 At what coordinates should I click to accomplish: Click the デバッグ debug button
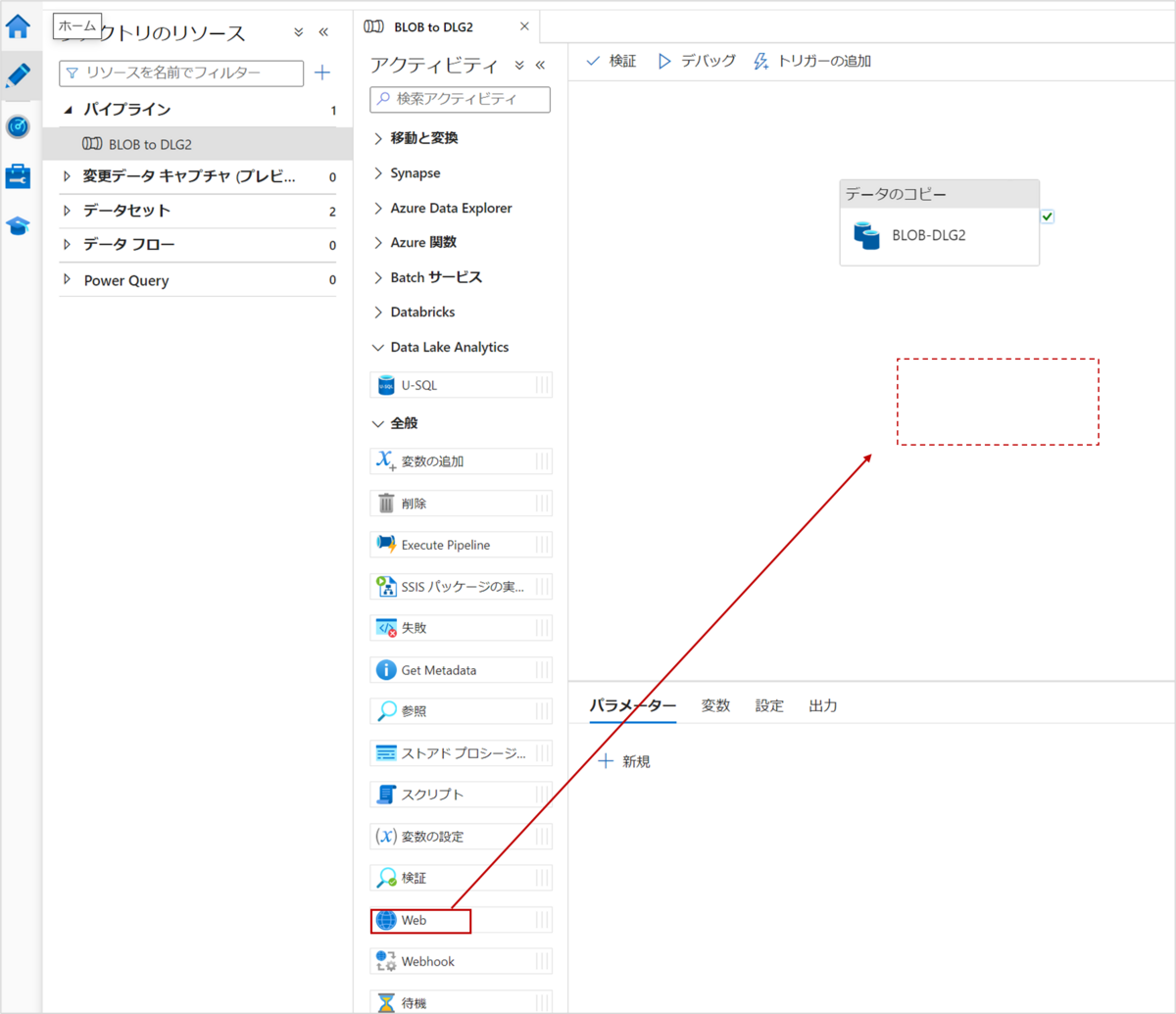[x=696, y=61]
